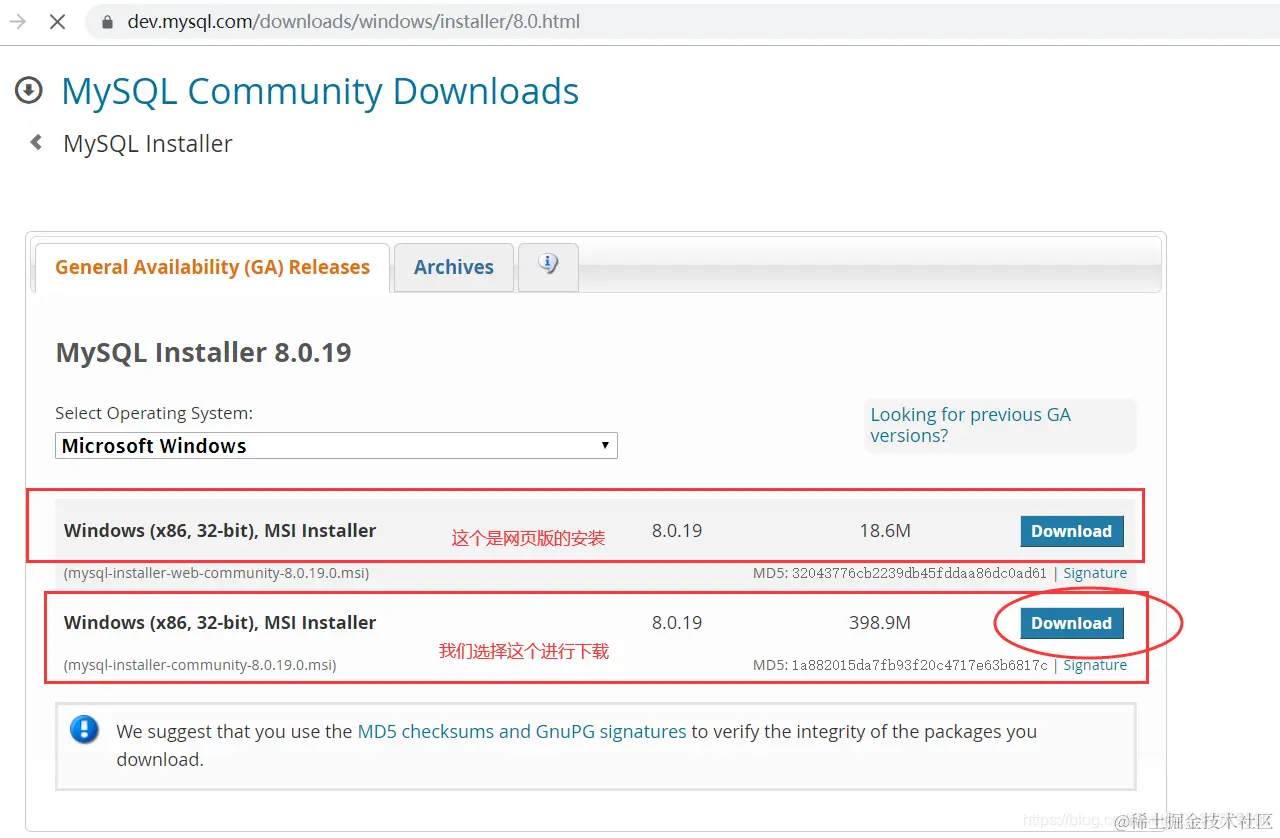Open the Select Operating System dropdown

tap(336, 446)
